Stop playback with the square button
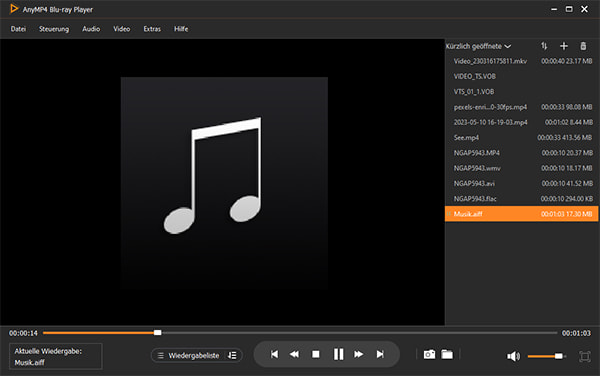Screen dimensions: 600x376 [316, 355]
